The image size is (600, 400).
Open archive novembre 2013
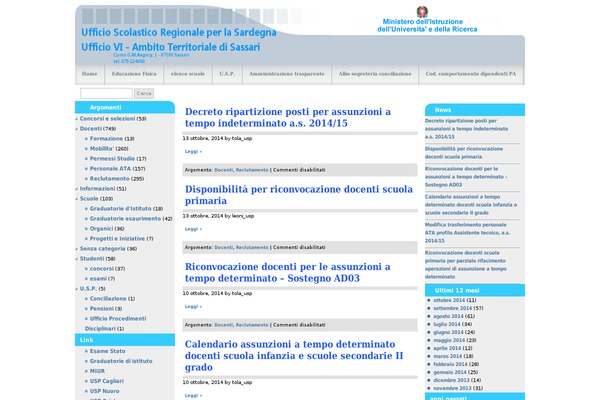coord(452,388)
